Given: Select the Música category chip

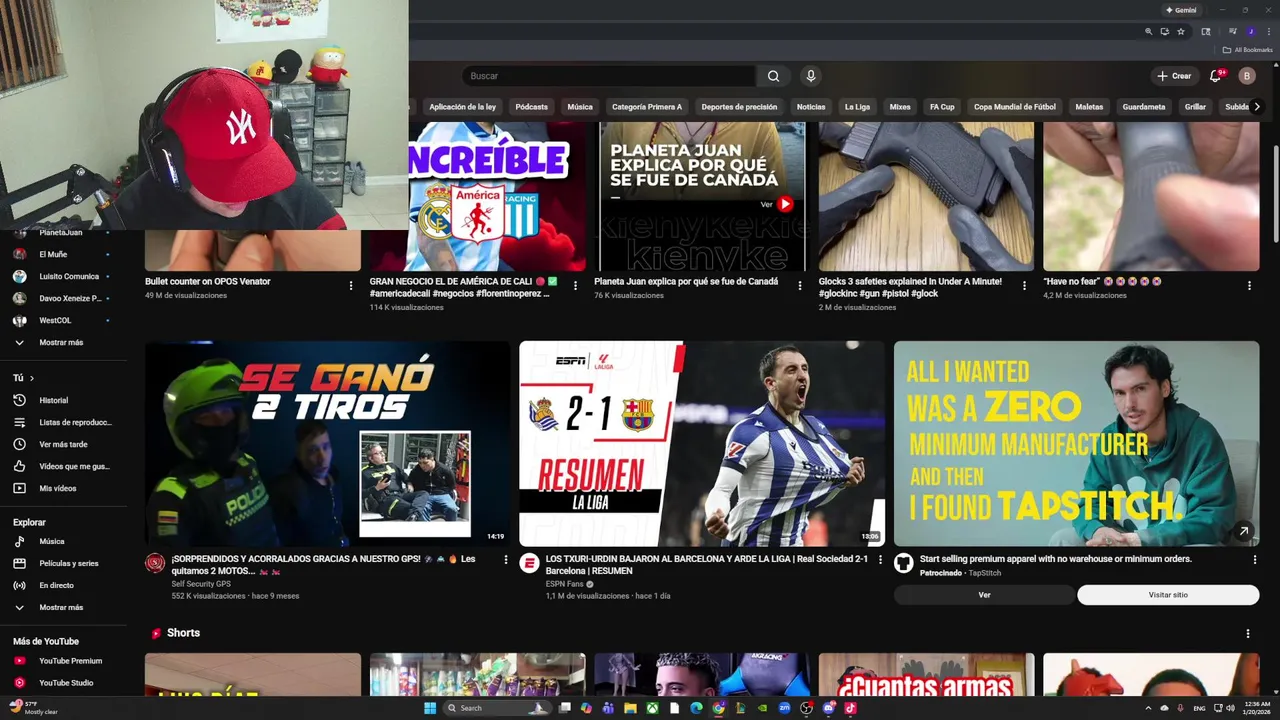Looking at the screenshot, I should 580,107.
